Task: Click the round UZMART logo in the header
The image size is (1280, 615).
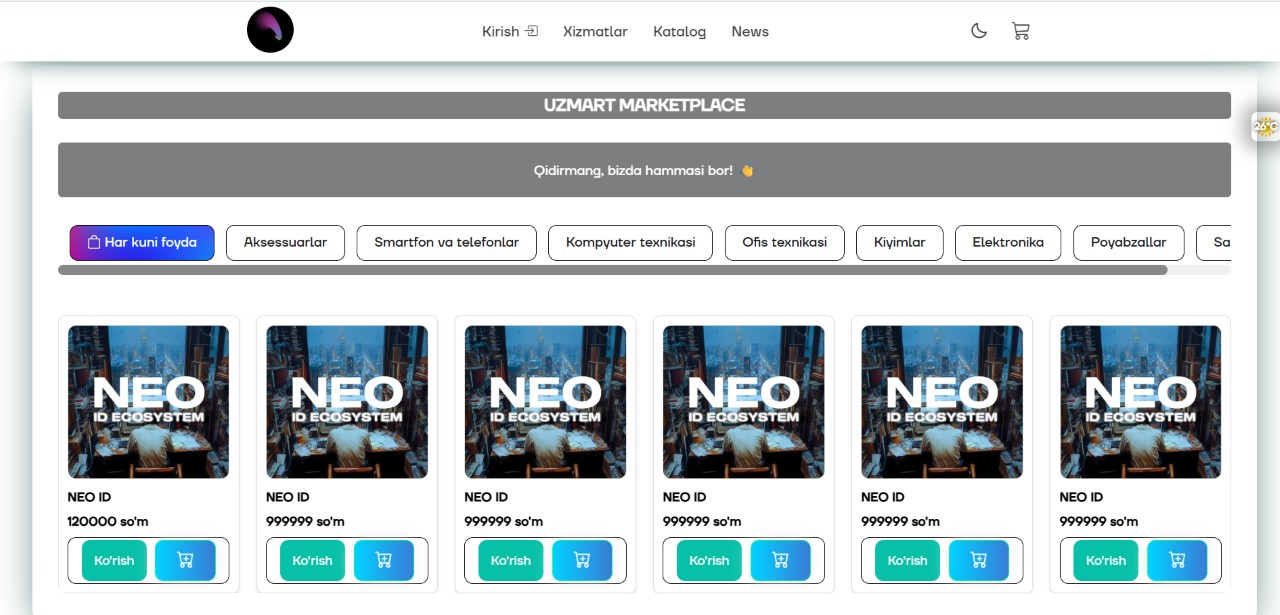Action: pos(270,30)
